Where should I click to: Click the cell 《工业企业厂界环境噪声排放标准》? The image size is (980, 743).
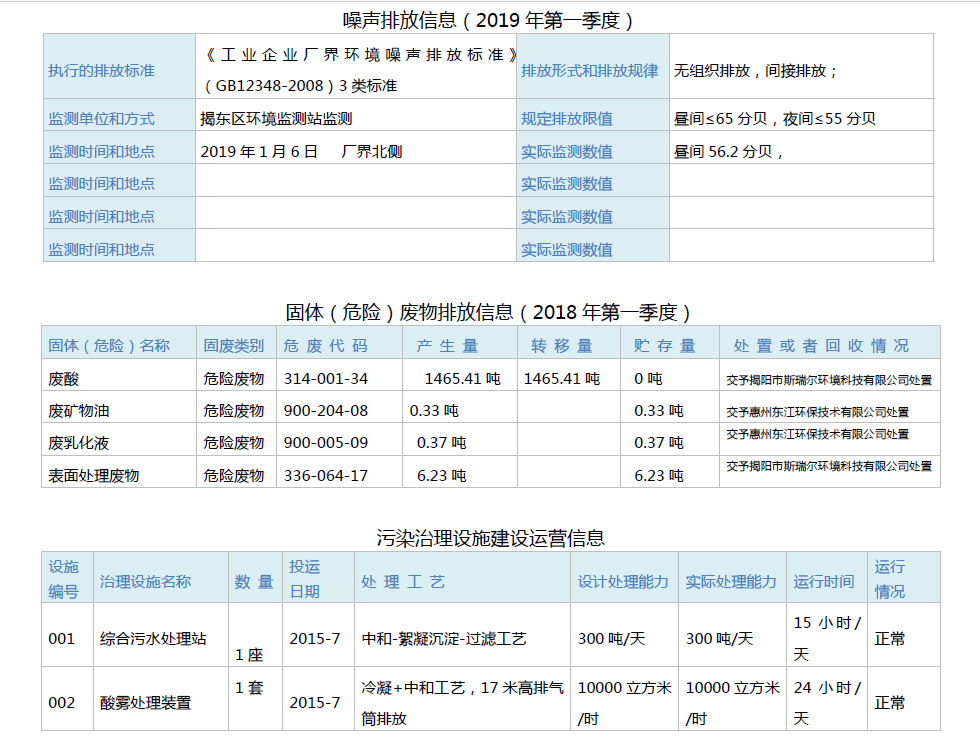[x=361, y=55]
